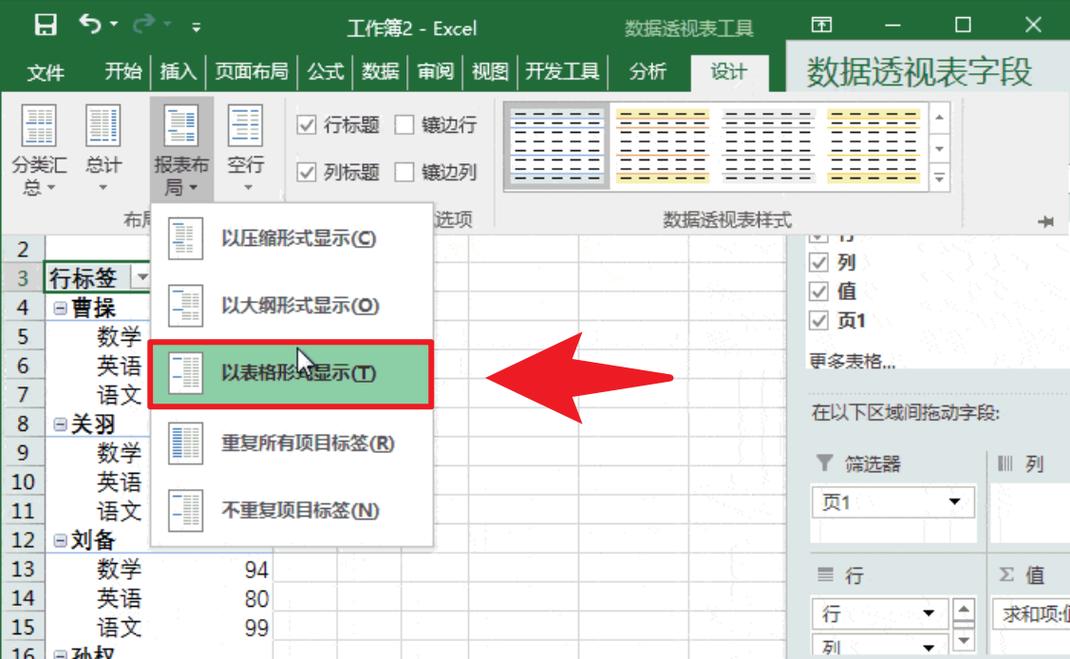The height and width of the screenshot is (659, 1070).
Task: Click the Undo arrow icon
Action: tap(90, 25)
